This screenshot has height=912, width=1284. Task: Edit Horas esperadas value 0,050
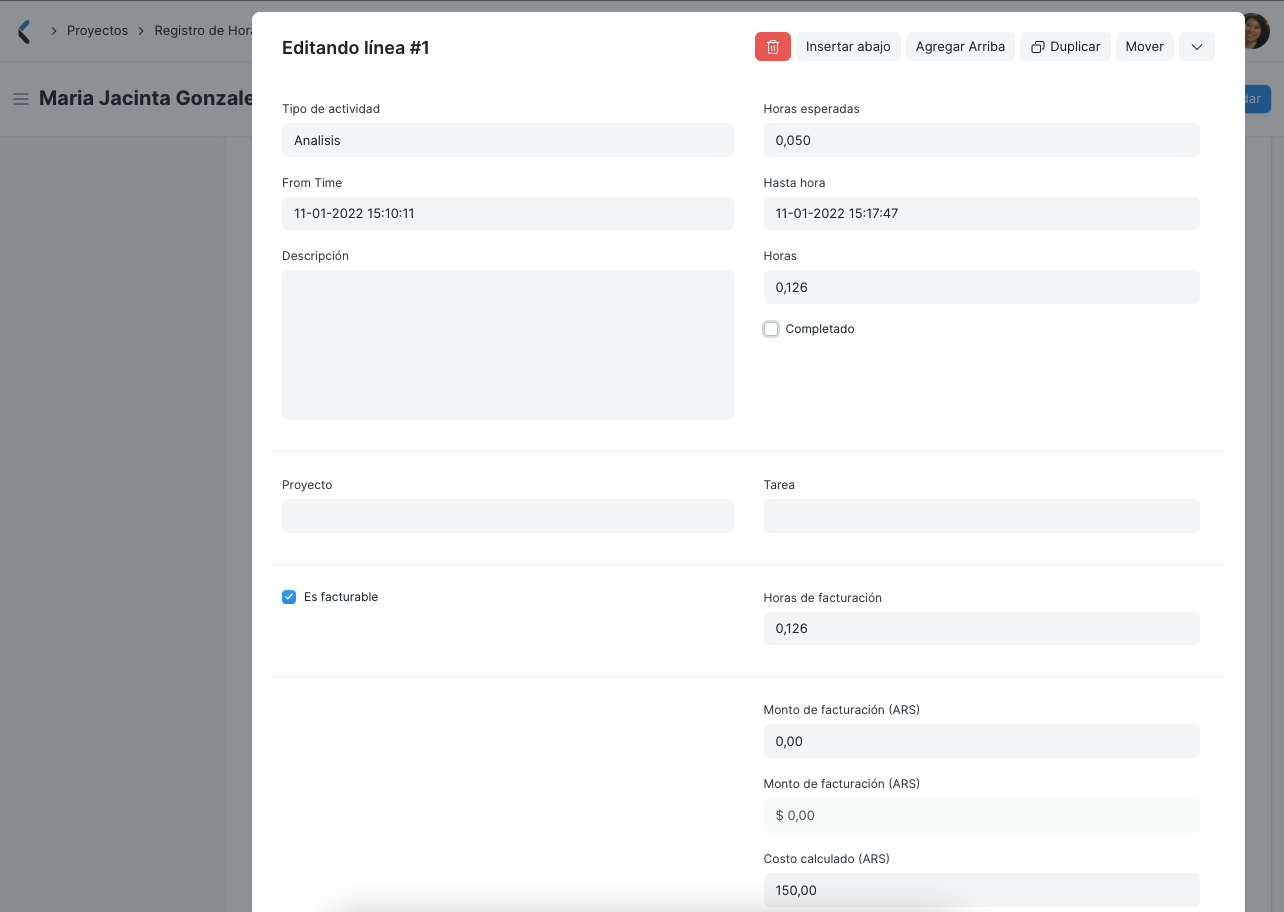click(982, 140)
